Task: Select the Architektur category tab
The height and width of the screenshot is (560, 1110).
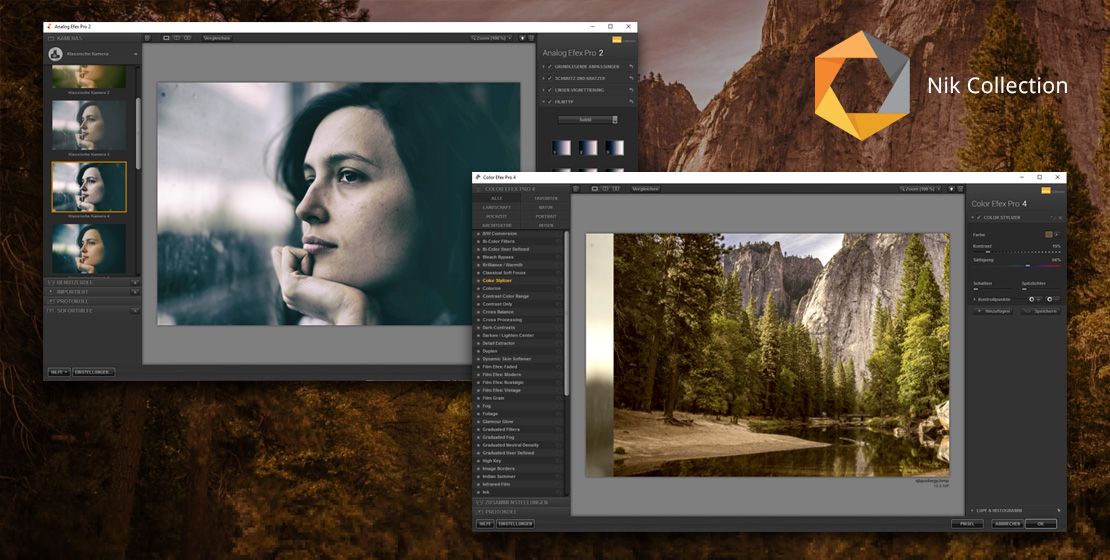Action: (496, 225)
